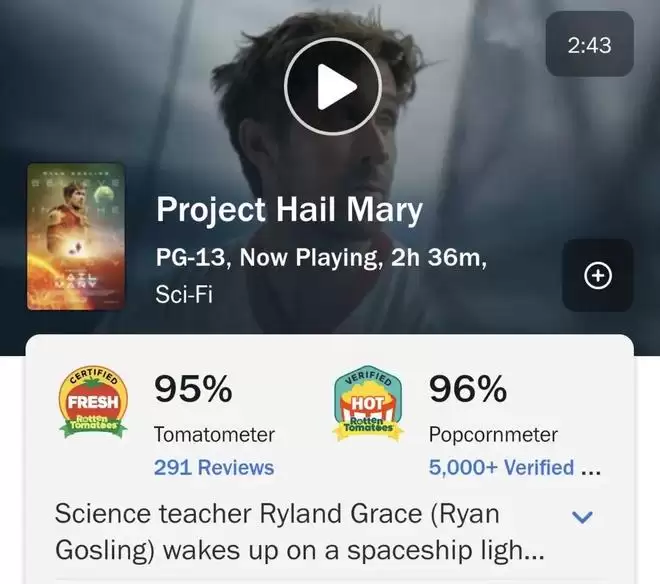Open the 5,000+ Verified ratings link
The image size is (660, 584).
click(x=501, y=467)
